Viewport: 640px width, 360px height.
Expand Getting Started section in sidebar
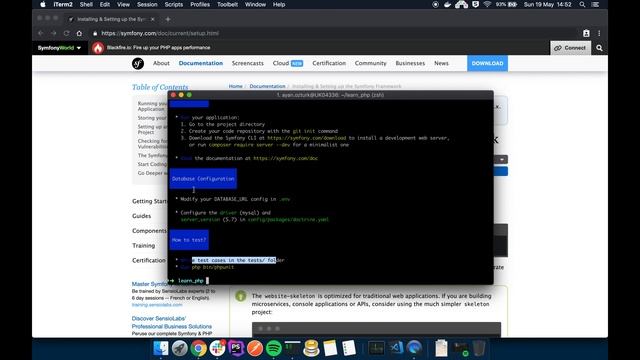[x=149, y=201]
